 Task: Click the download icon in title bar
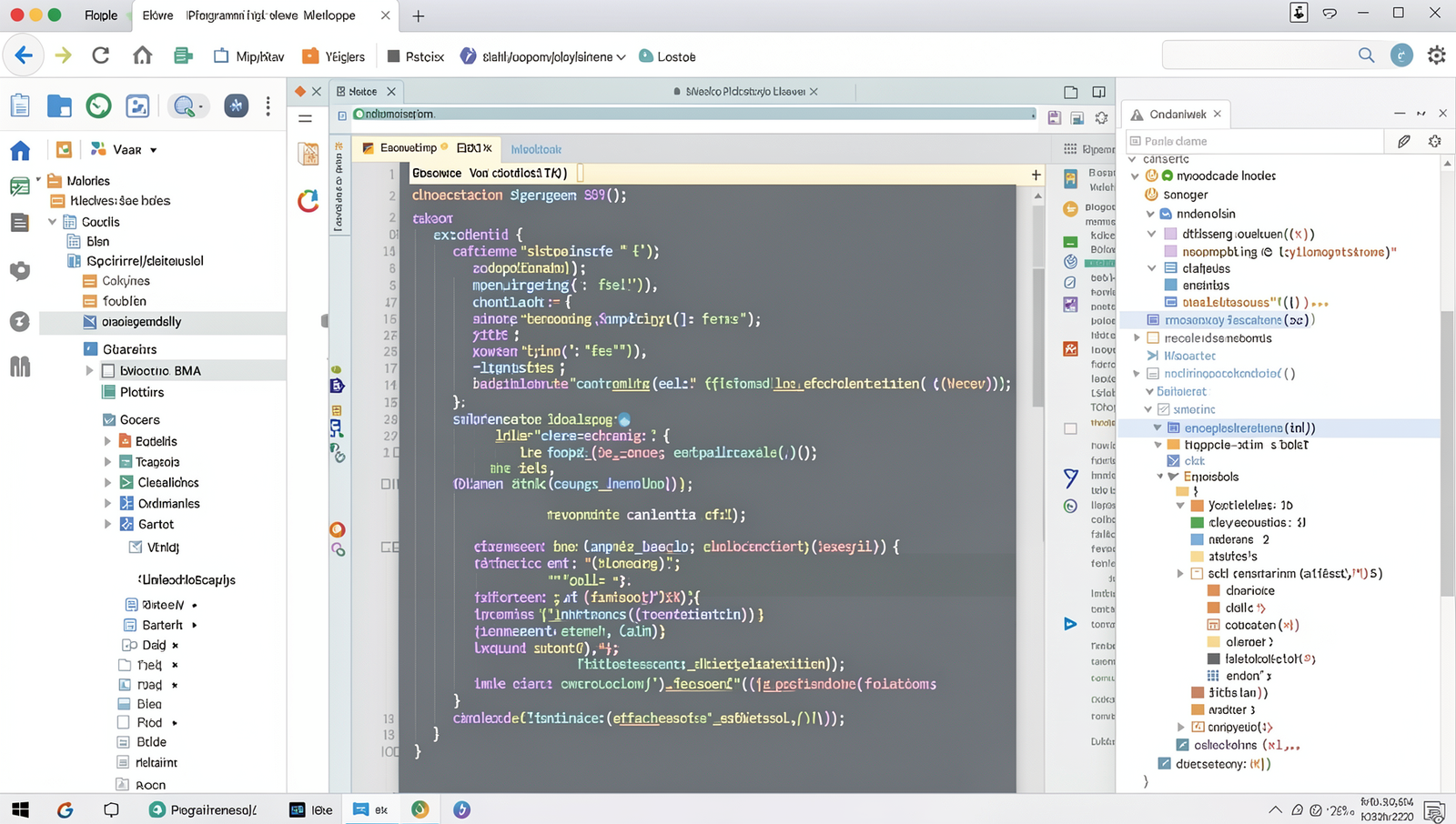coord(1299,13)
